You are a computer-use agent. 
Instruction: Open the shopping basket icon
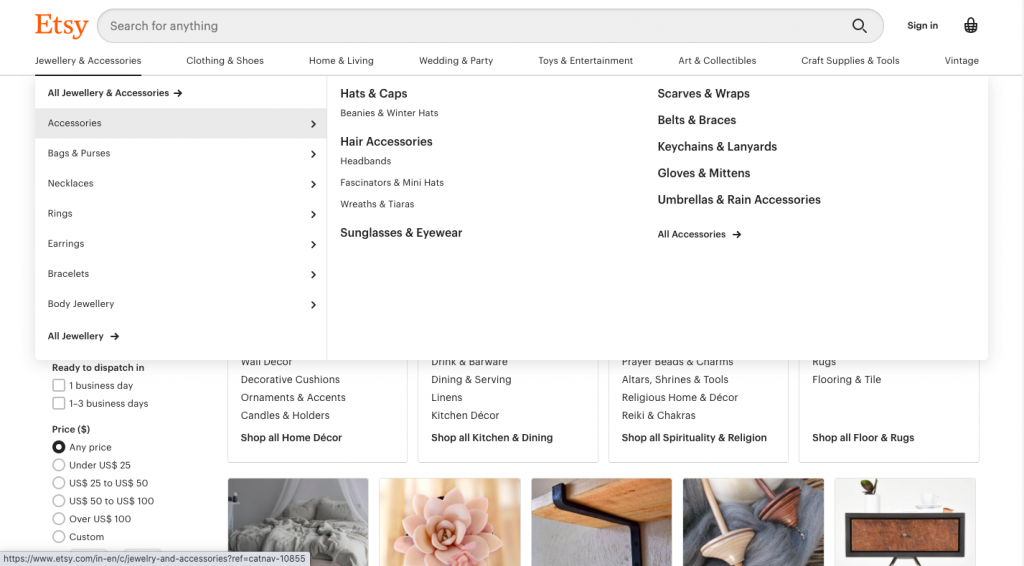coord(970,26)
